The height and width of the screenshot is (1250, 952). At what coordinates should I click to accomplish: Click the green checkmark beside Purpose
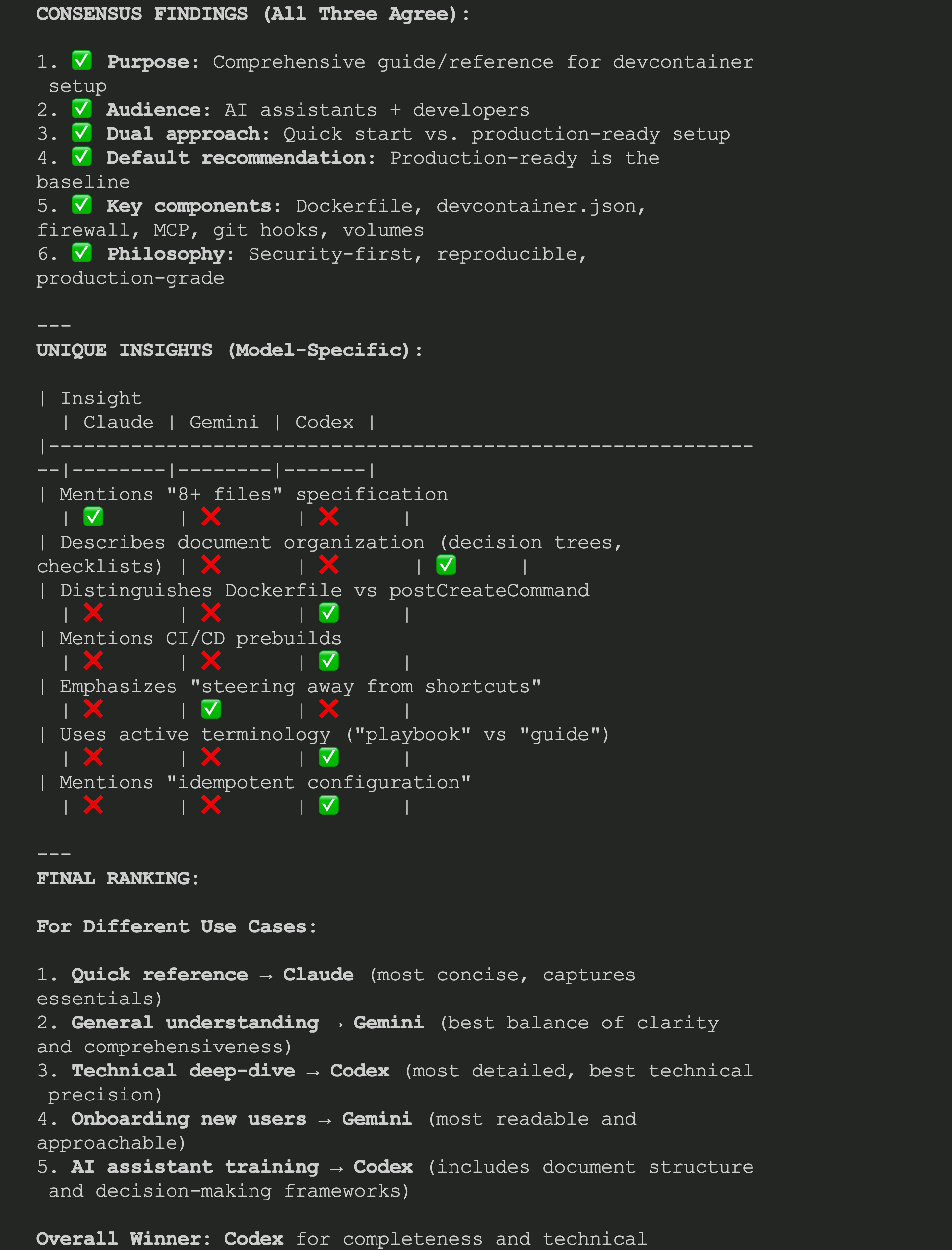(x=81, y=60)
